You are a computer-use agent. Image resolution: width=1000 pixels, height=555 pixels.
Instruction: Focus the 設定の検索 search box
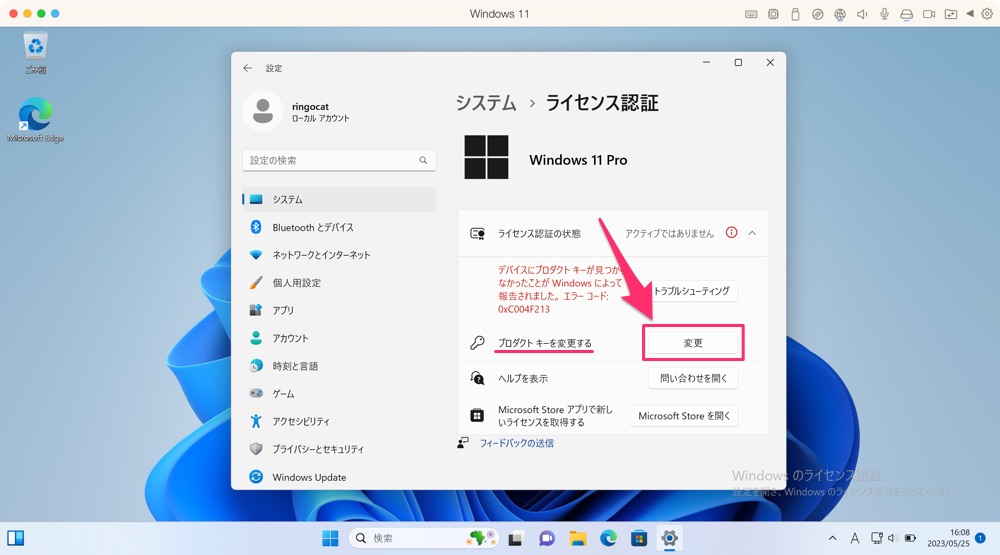pyautogui.click(x=339, y=160)
